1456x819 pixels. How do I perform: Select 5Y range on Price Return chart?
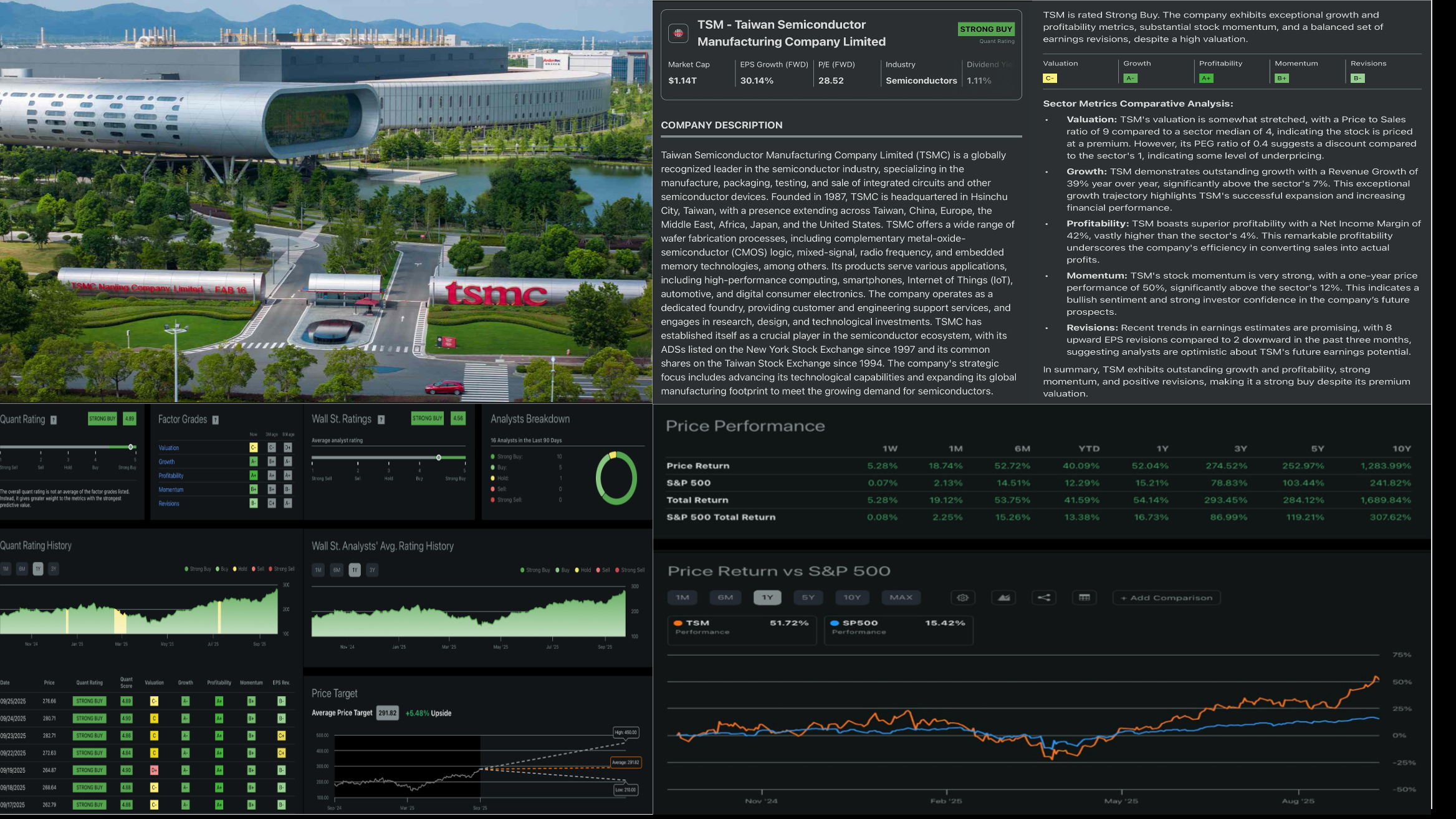coord(808,598)
